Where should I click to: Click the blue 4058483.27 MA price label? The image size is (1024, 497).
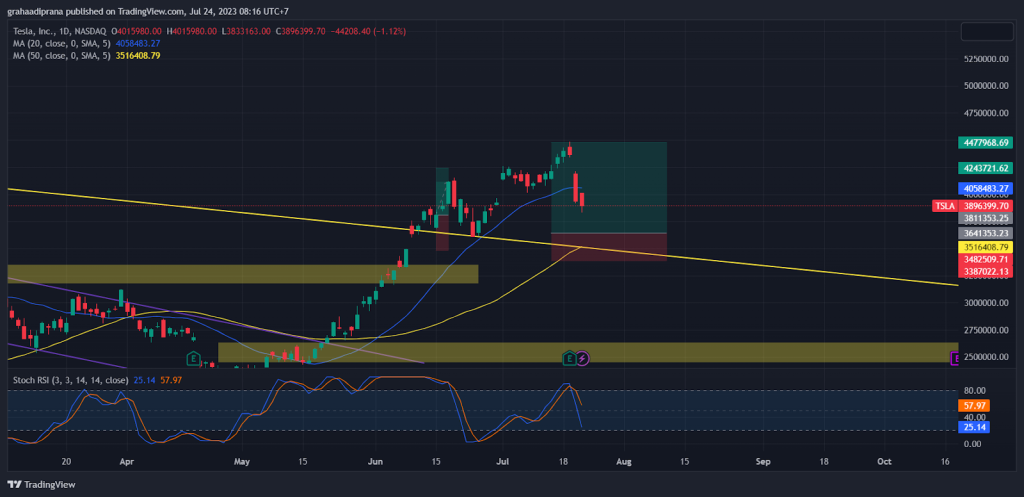(x=985, y=188)
